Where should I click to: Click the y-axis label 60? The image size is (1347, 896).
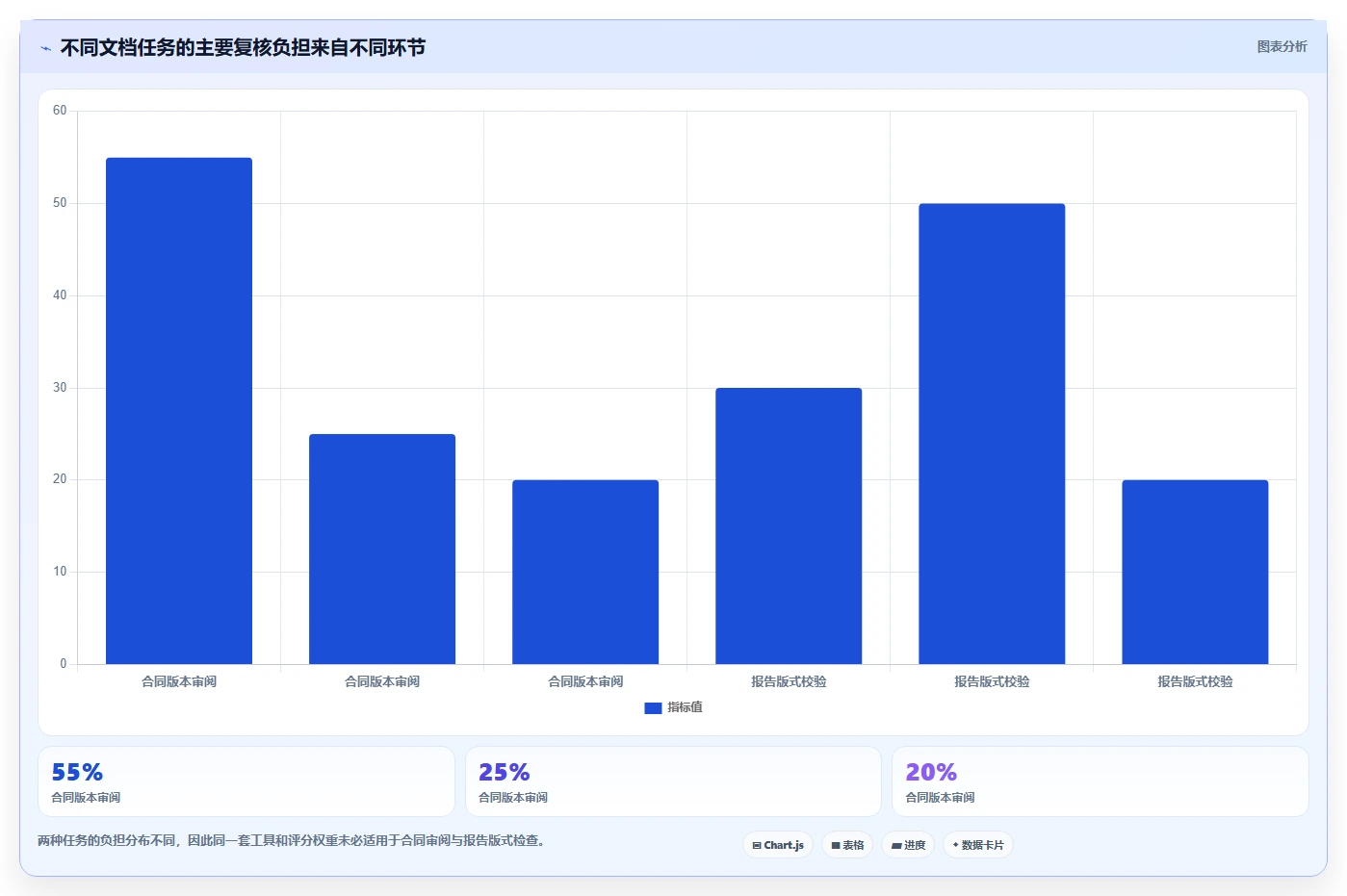tap(60, 111)
